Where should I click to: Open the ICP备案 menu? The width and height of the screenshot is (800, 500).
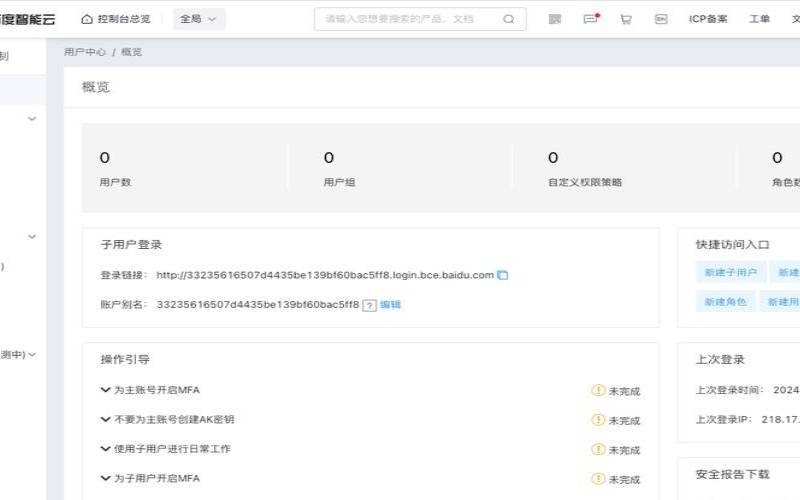coord(708,19)
